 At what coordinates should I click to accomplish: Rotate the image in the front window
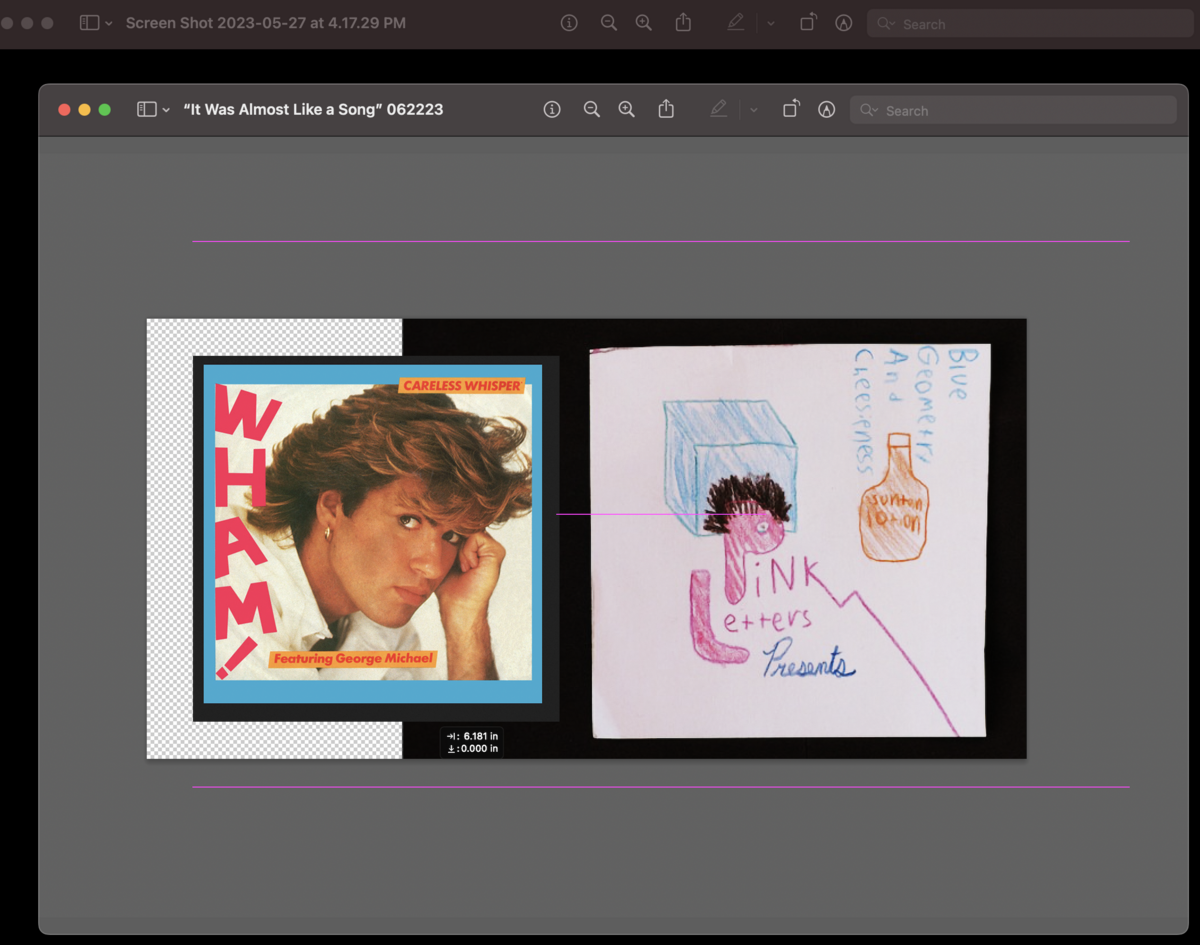791,109
